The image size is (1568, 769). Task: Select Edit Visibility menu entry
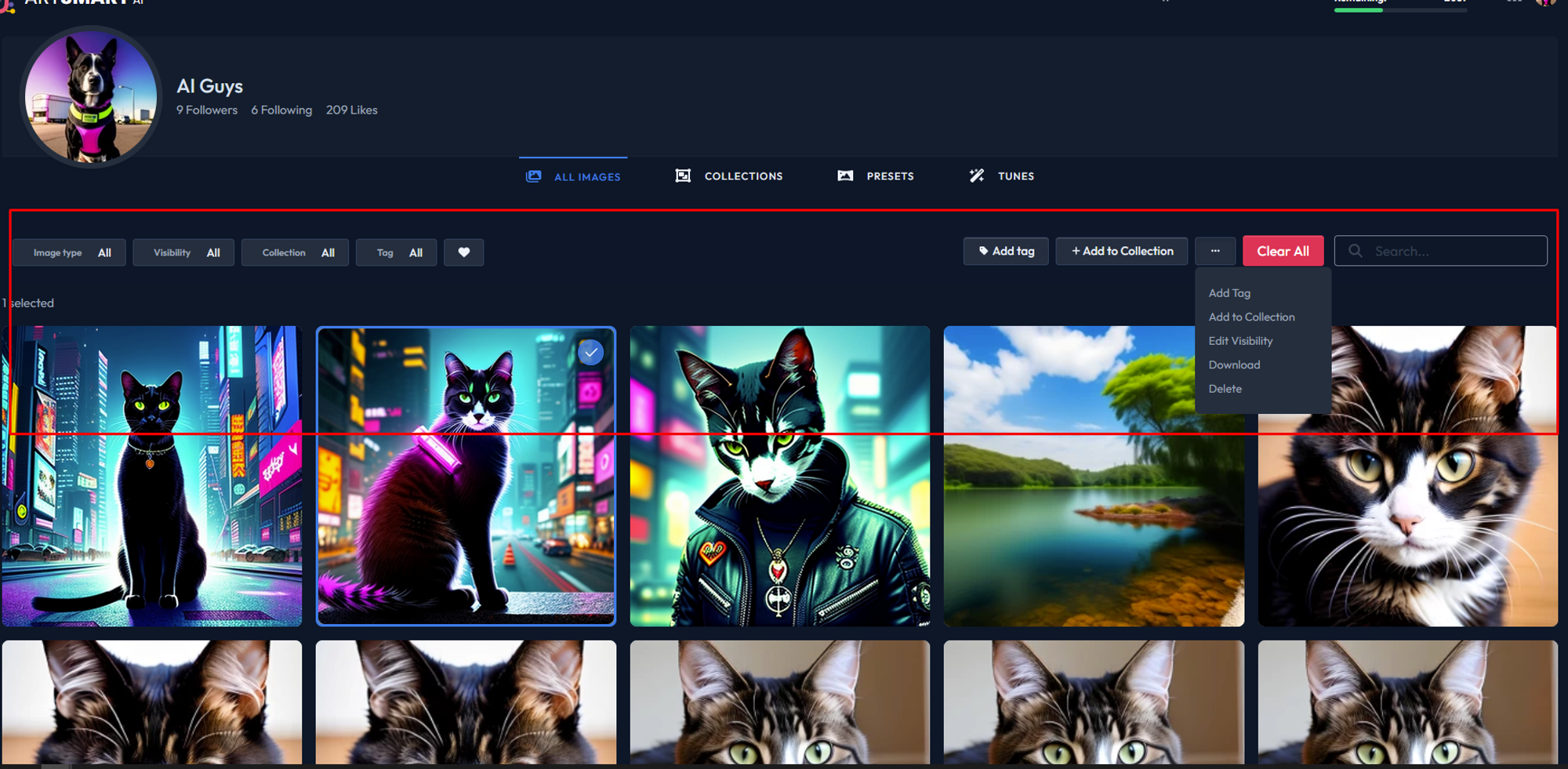point(1240,341)
